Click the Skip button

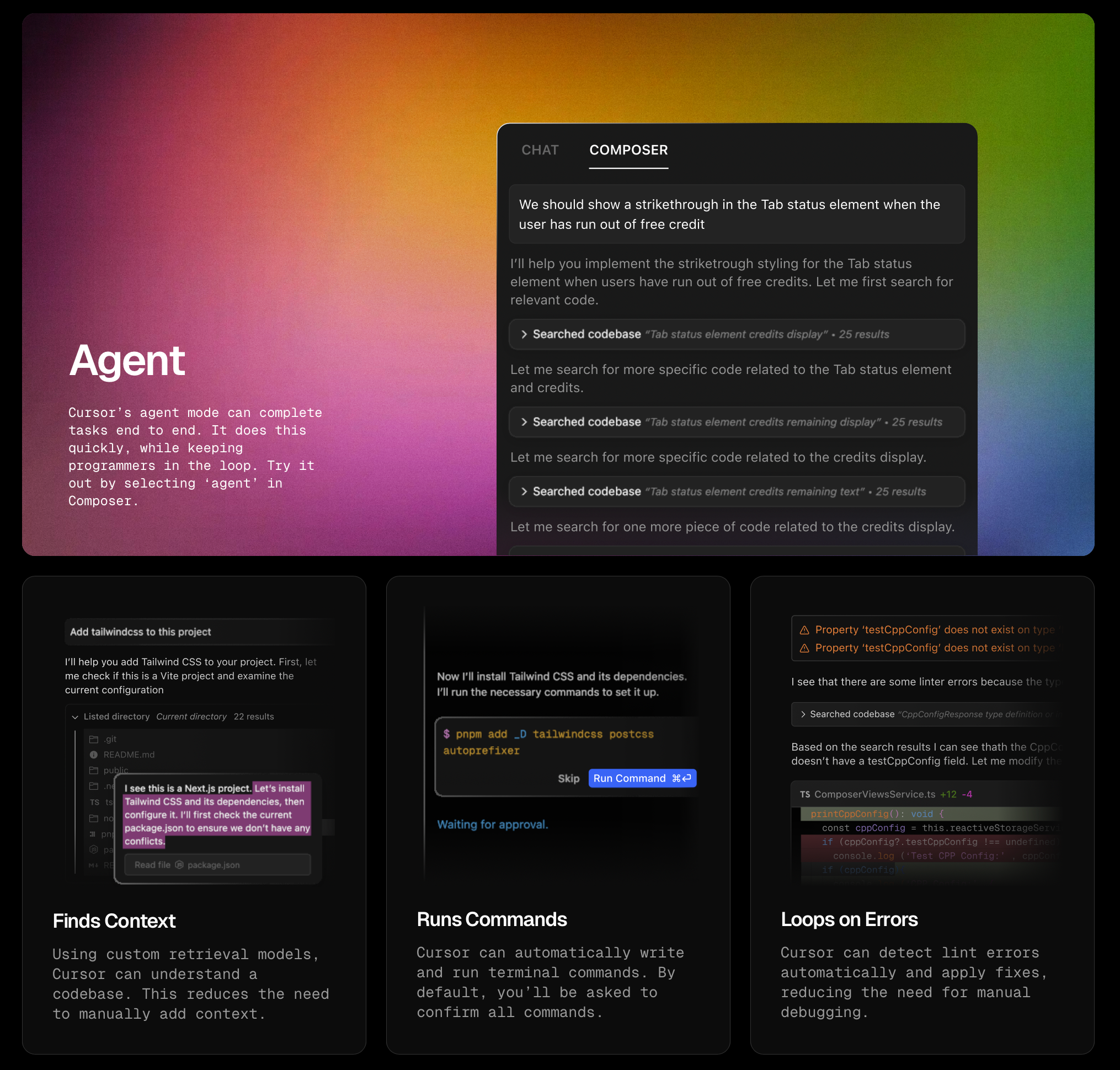[568, 779]
